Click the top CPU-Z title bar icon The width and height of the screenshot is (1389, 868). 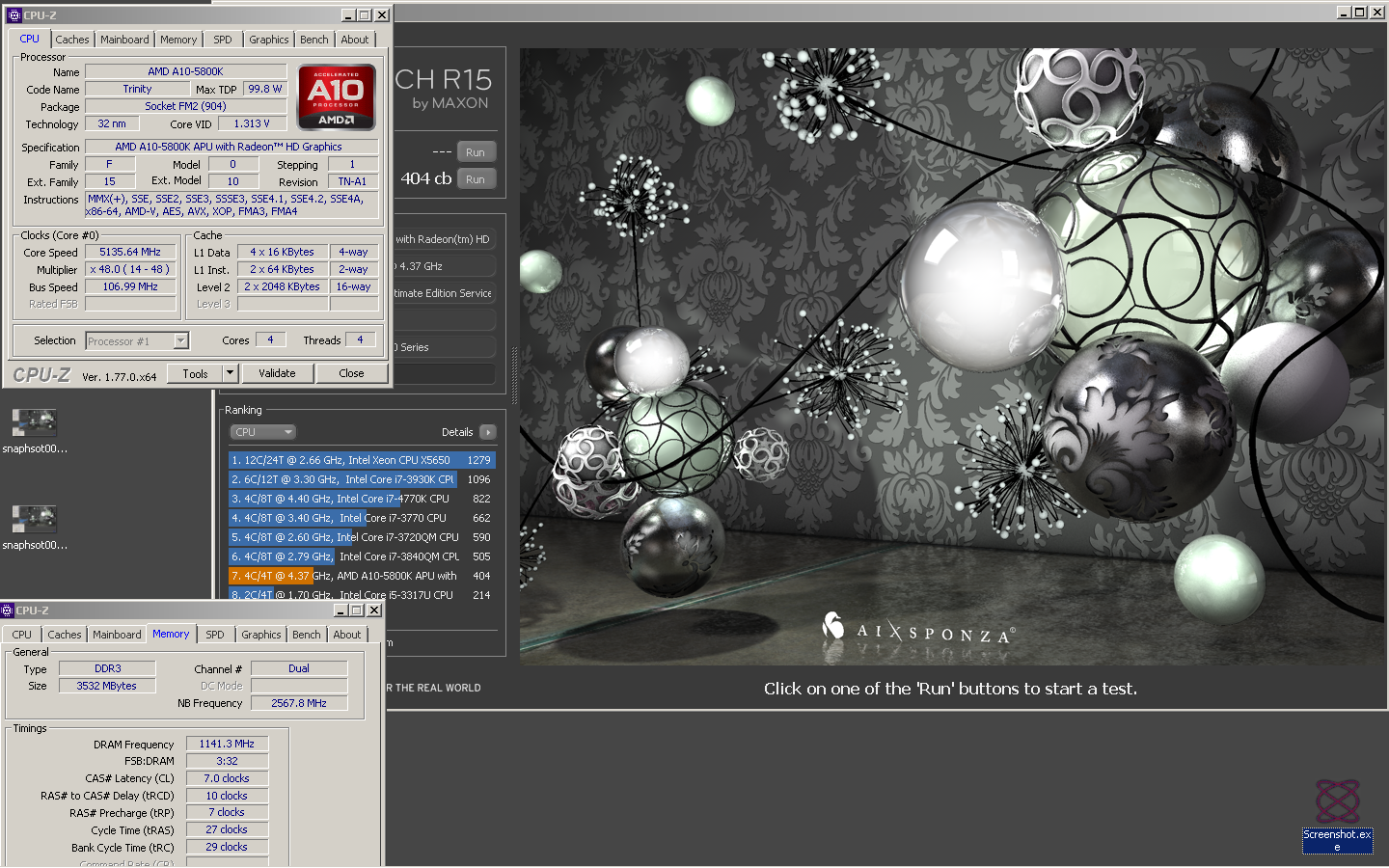[x=14, y=14]
